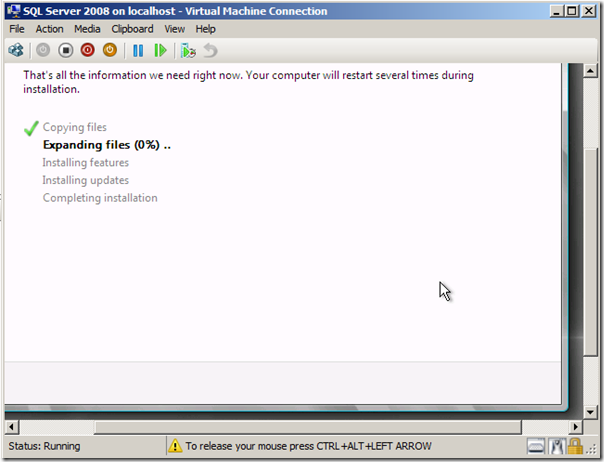Click the window resize grip

click(x=591, y=448)
